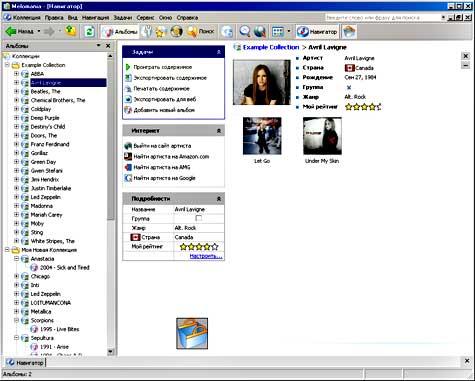Switch to the Навигатор bottom tab
Image resolution: width=475 pixels, height=381 pixels.
[25, 362]
